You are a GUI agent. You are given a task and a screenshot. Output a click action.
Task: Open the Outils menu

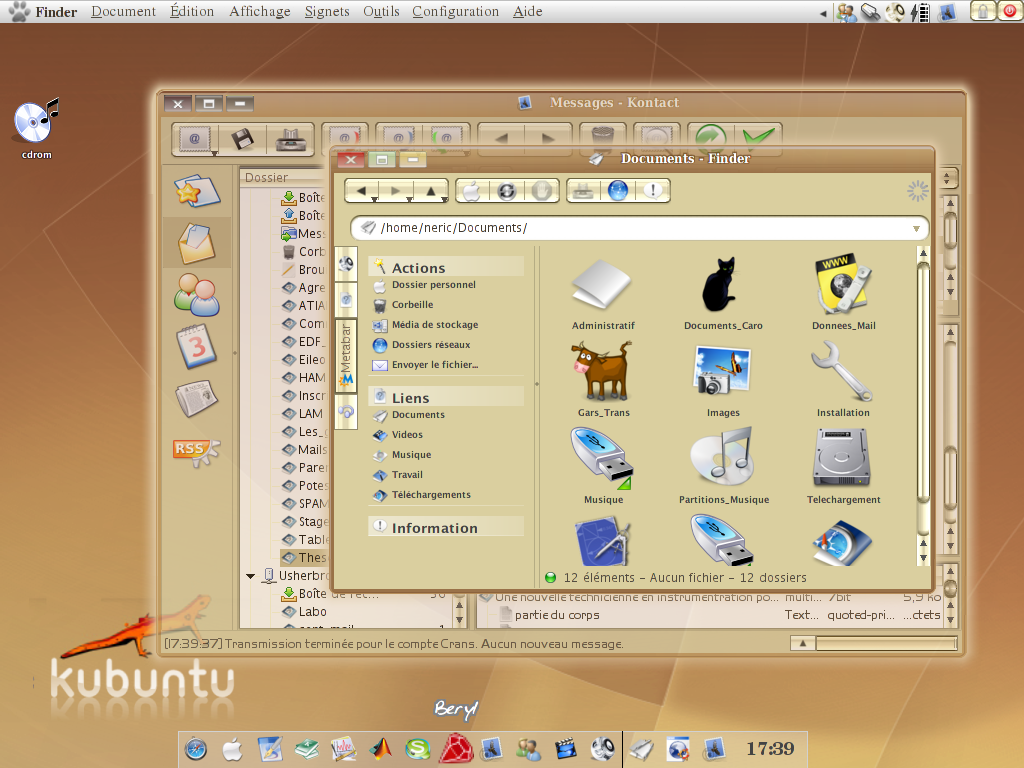click(x=381, y=11)
